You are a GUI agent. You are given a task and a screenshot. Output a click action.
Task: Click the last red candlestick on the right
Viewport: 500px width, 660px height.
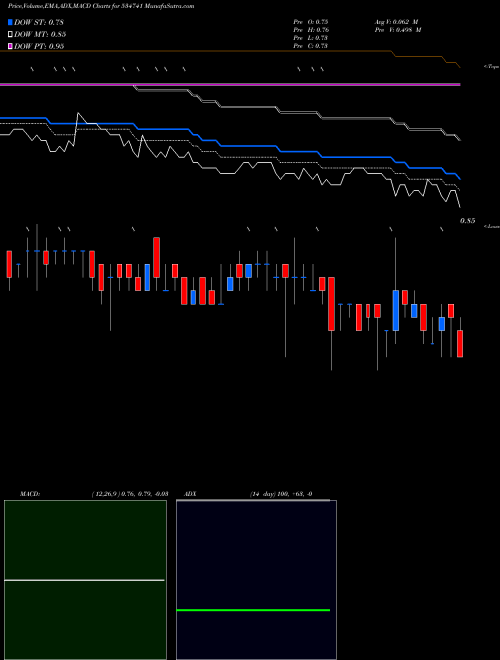460,344
